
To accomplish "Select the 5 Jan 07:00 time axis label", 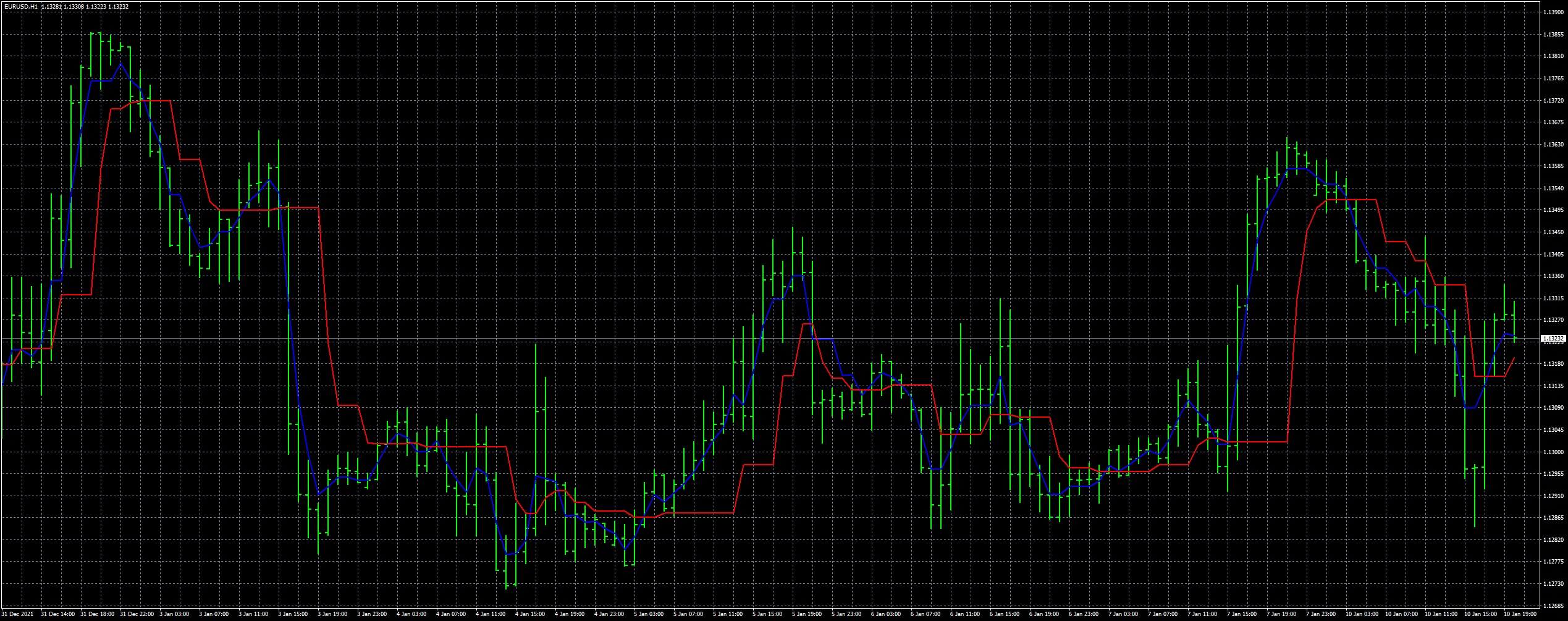I will point(689,614).
